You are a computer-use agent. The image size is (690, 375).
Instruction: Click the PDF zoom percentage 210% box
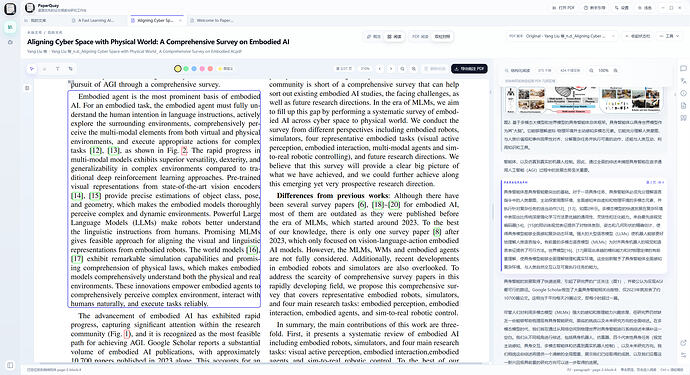click(365, 69)
